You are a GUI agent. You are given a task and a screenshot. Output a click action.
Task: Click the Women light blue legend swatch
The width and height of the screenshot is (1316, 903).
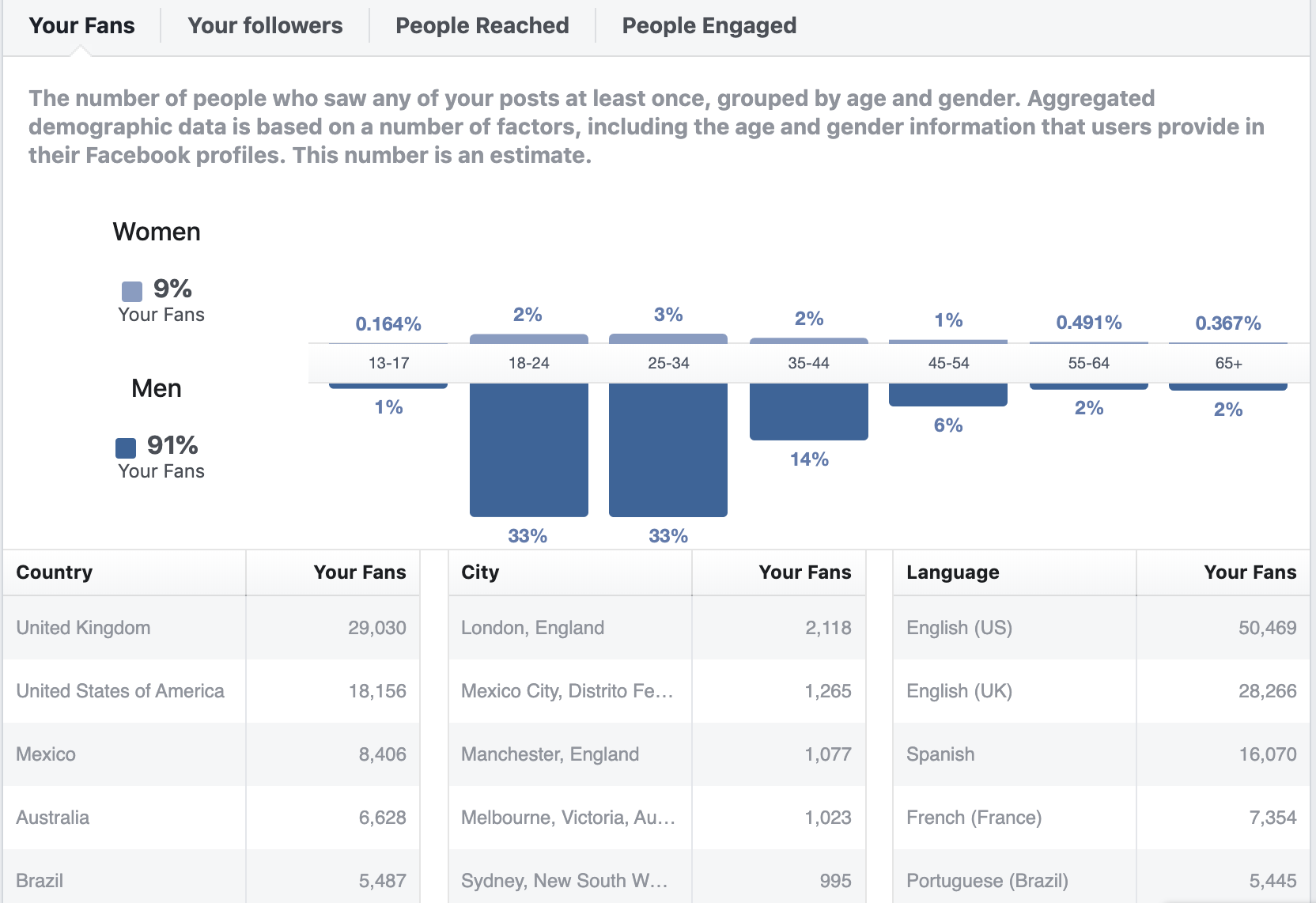[132, 291]
